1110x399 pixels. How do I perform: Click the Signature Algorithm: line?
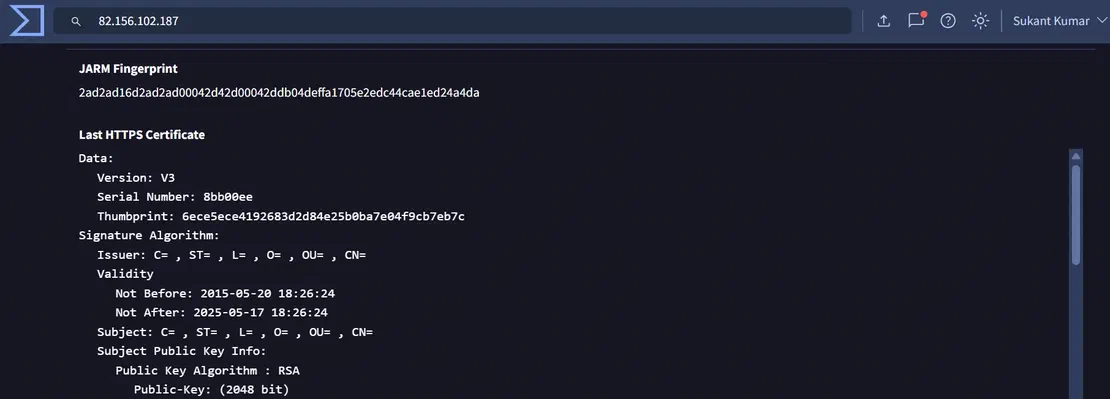coord(149,235)
